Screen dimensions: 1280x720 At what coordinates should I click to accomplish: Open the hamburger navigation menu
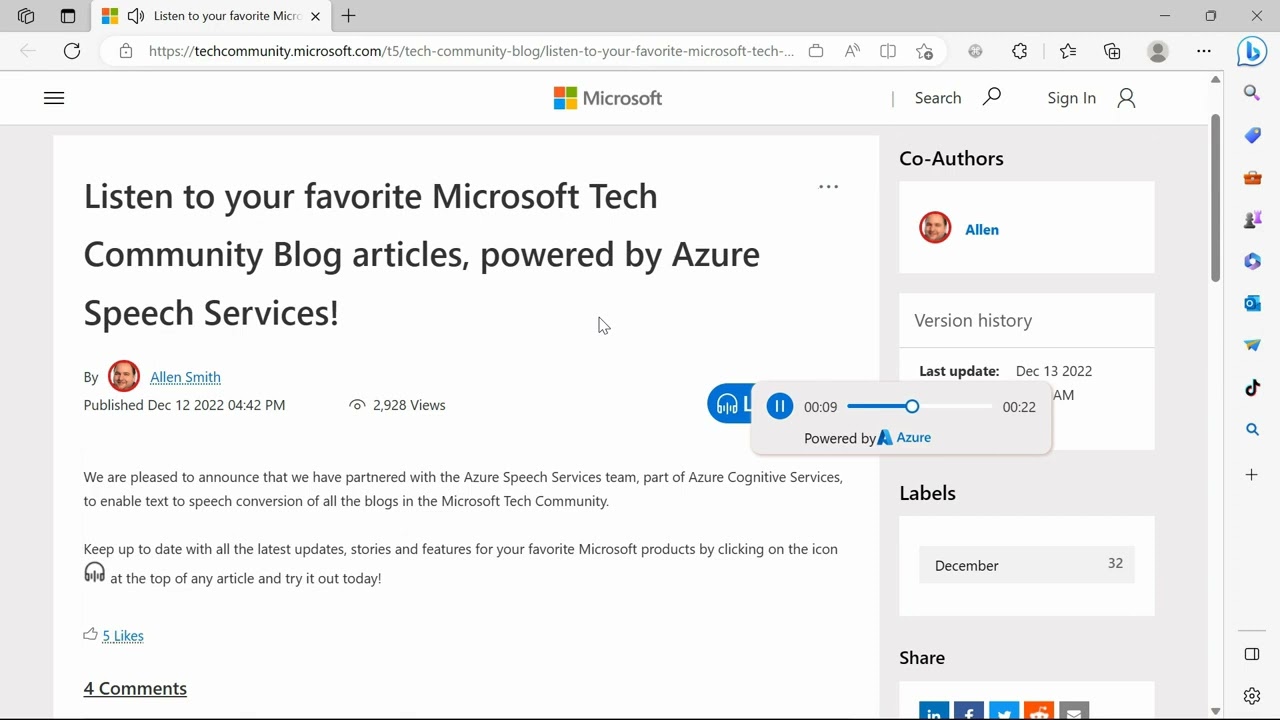(x=54, y=98)
